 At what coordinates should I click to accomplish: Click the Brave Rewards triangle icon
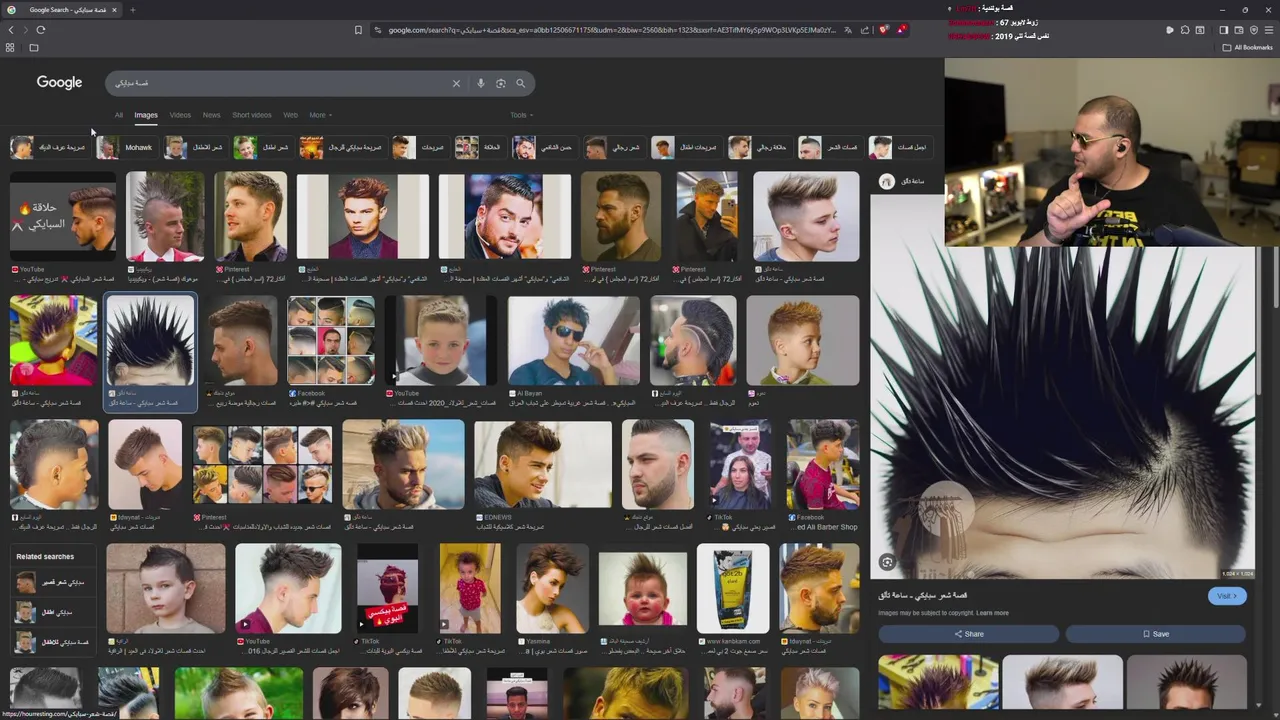click(x=901, y=30)
